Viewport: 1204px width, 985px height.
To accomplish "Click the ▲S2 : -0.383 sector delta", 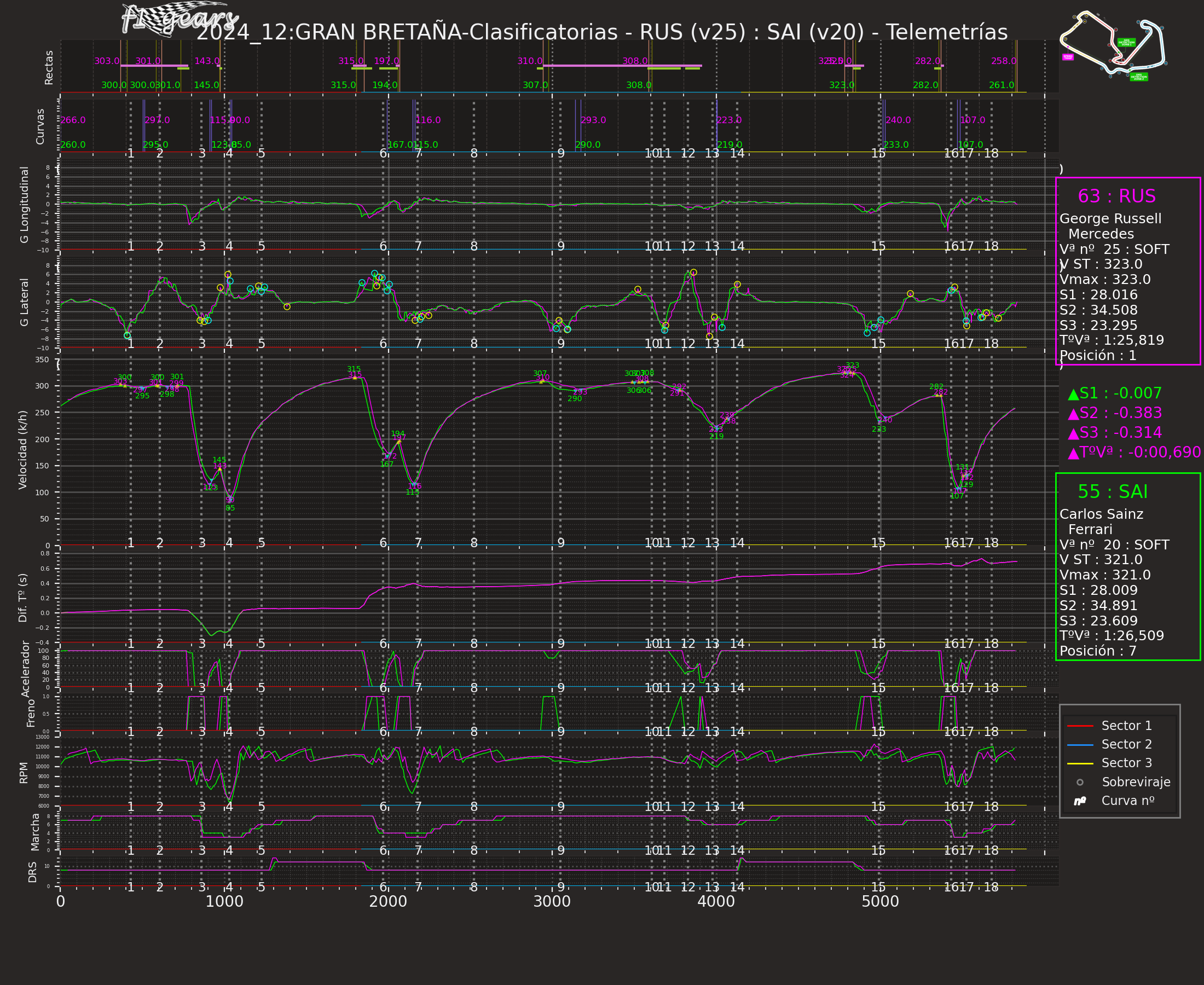I will [1114, 413].
